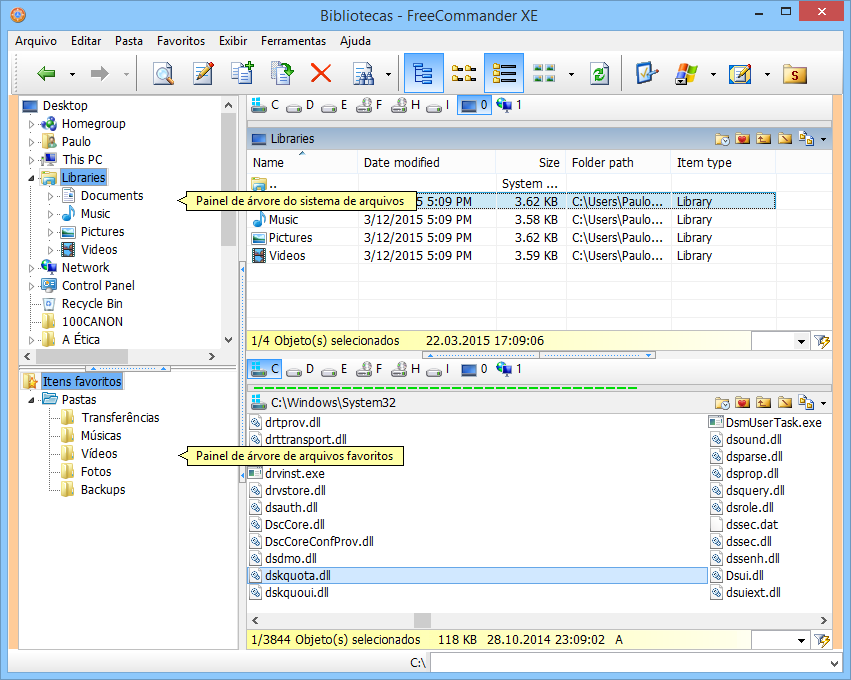This screenshot has height=680, width=851.
Task: Refresh the panel with the green arrows icon
Action: pyautogui.click(x=599, y=73)
